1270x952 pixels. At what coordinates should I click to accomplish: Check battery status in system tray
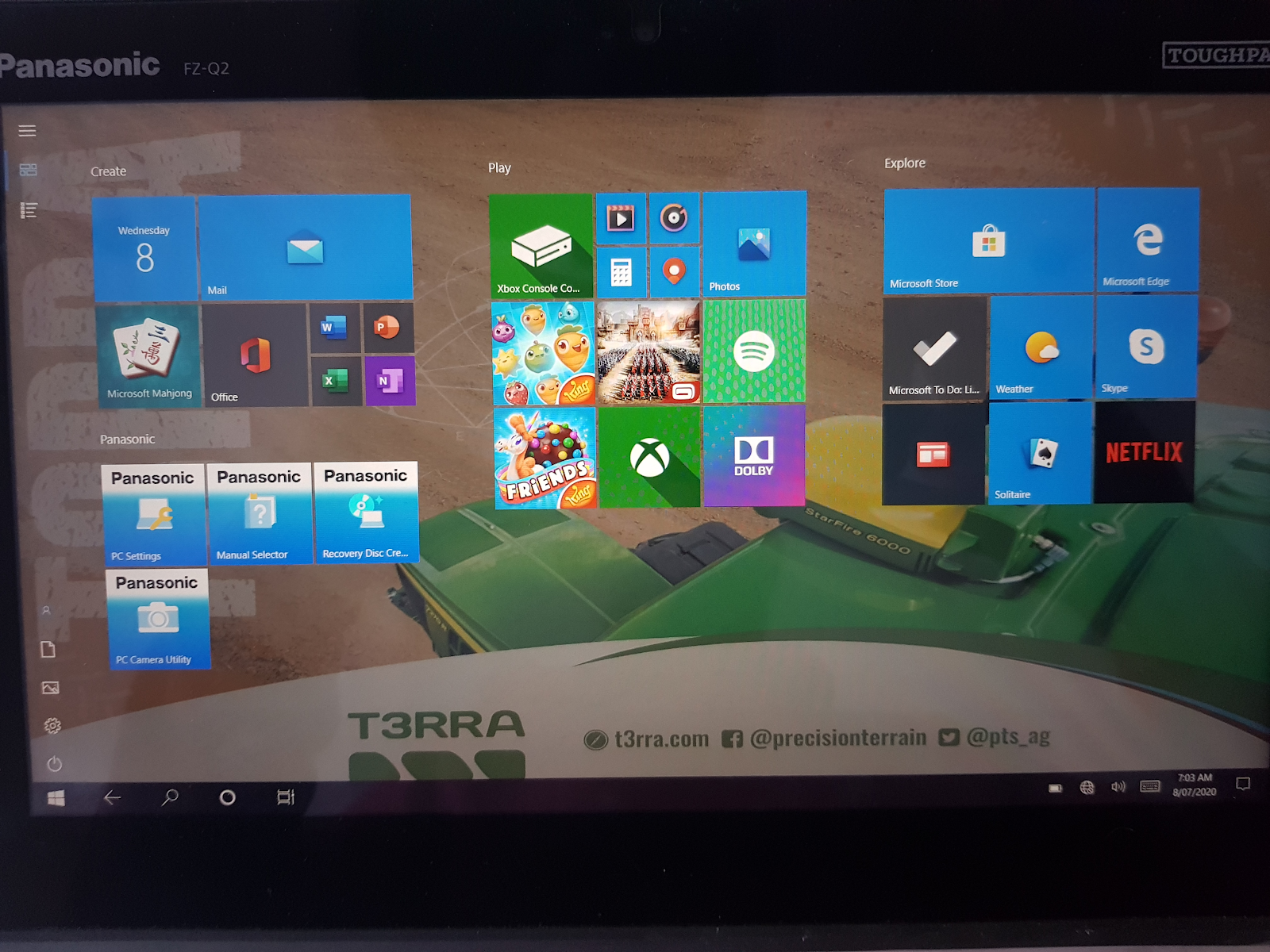tap(1056, 789)
